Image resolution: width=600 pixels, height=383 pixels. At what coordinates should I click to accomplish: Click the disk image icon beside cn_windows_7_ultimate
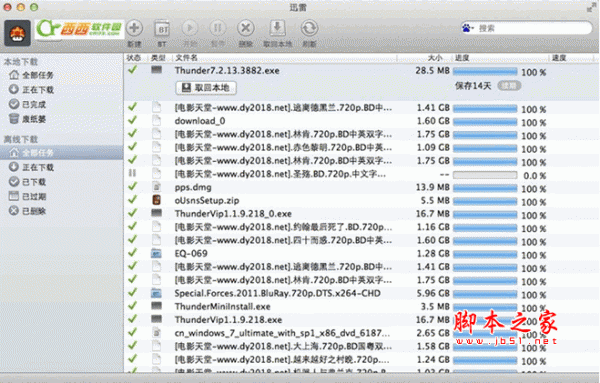(157, 332)
